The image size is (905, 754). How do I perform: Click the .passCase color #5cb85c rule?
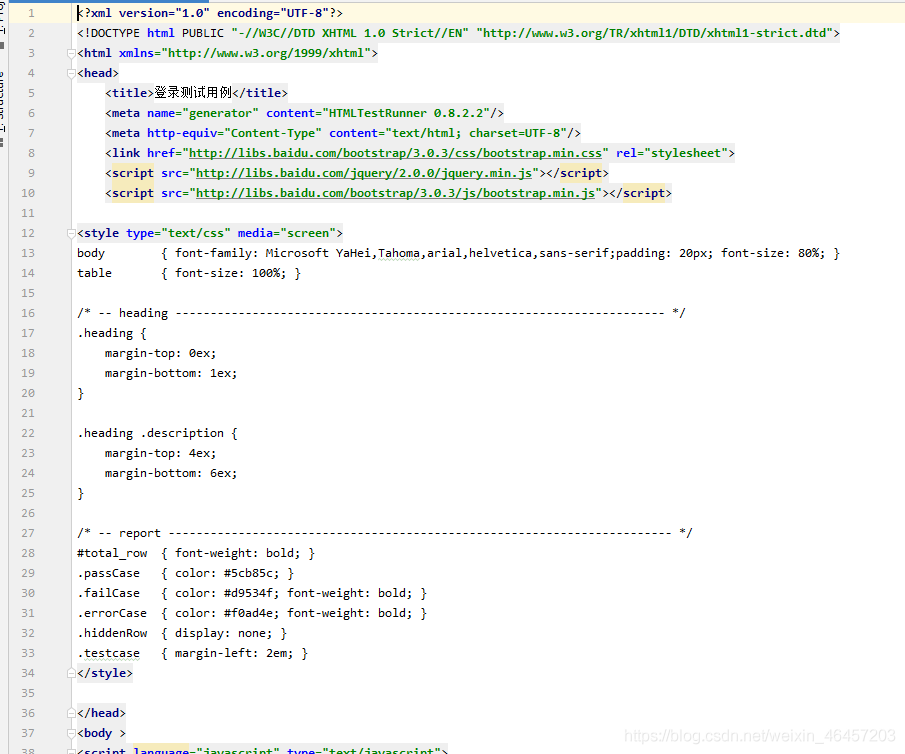(x=186, y=573)
